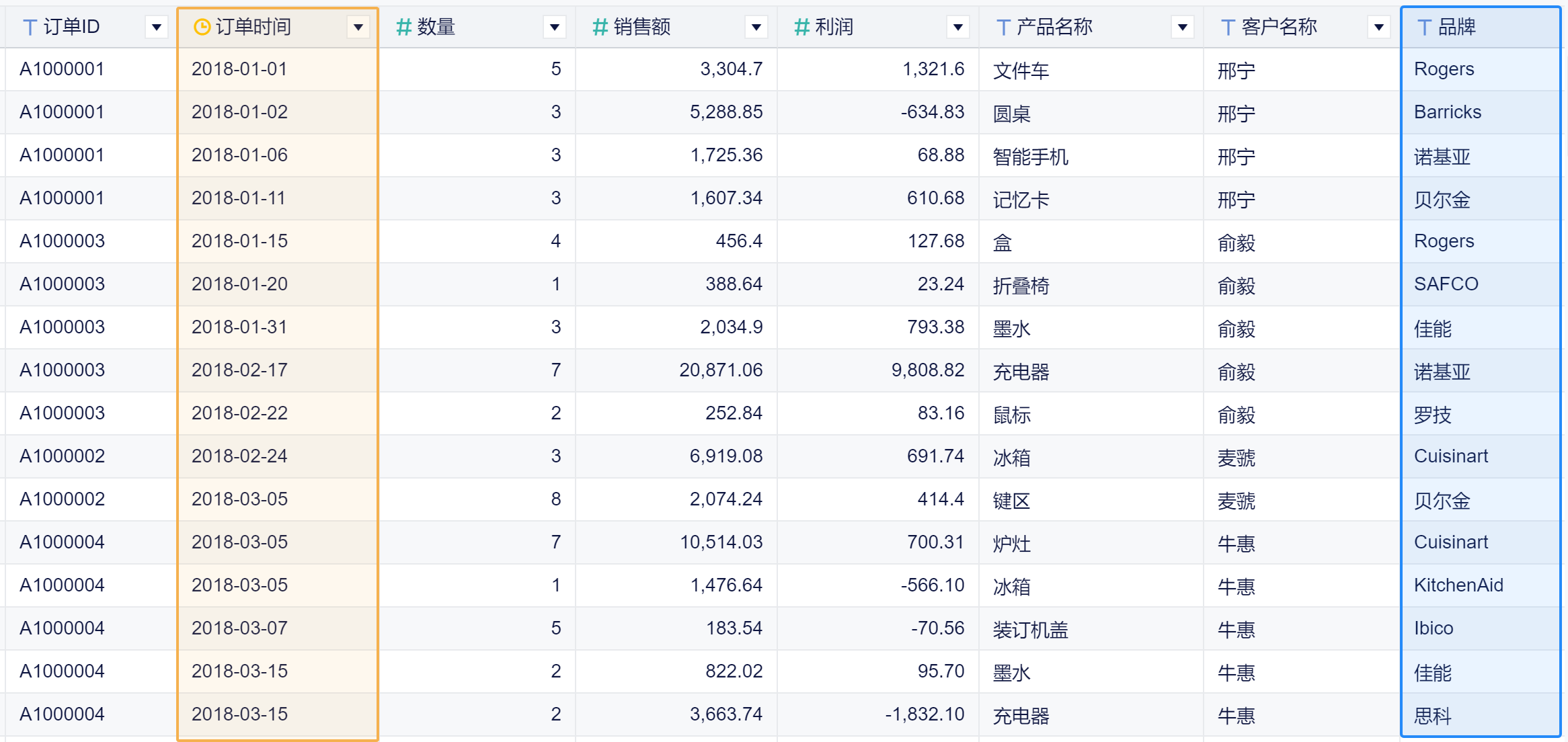Open the 产品名称 column dropdown arrow
Screen dimensions: 1568x742
coord(1183,27)
